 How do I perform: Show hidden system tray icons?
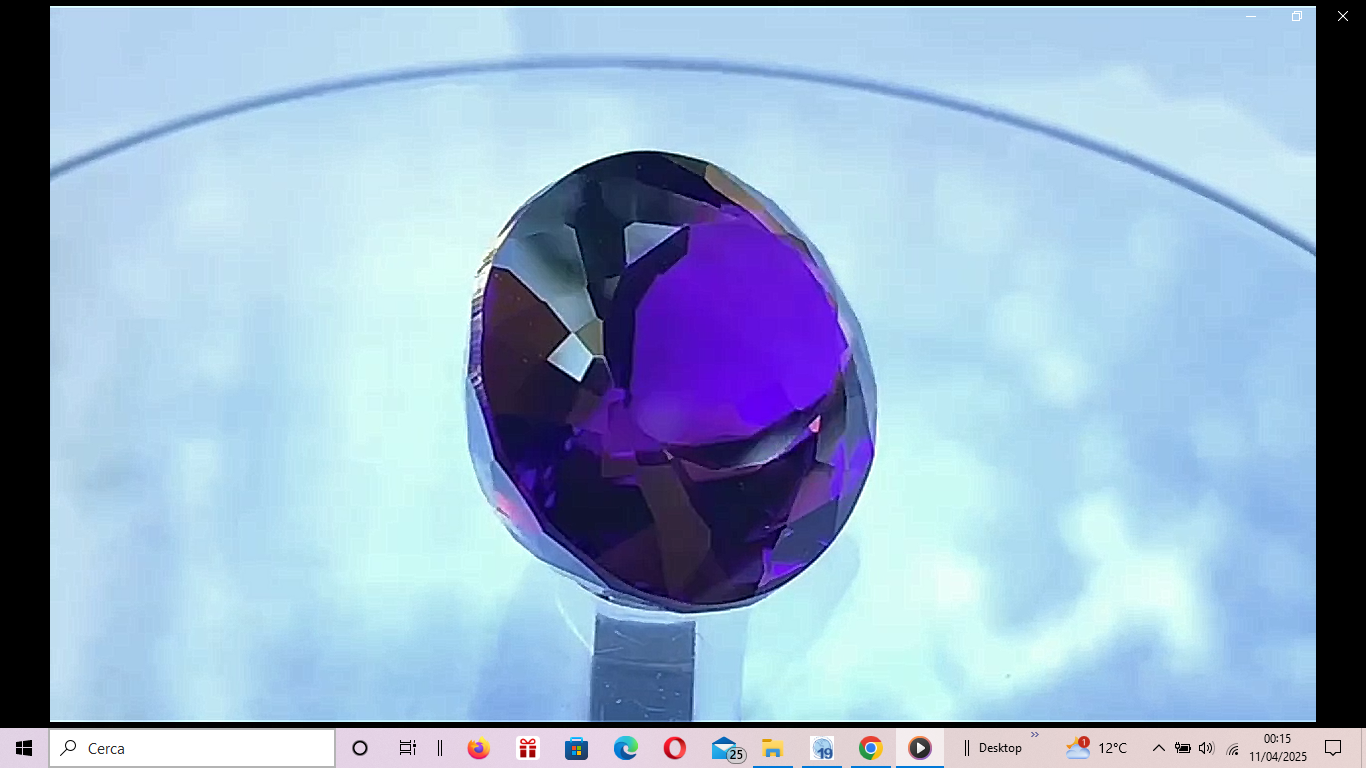click(1158, 748)
